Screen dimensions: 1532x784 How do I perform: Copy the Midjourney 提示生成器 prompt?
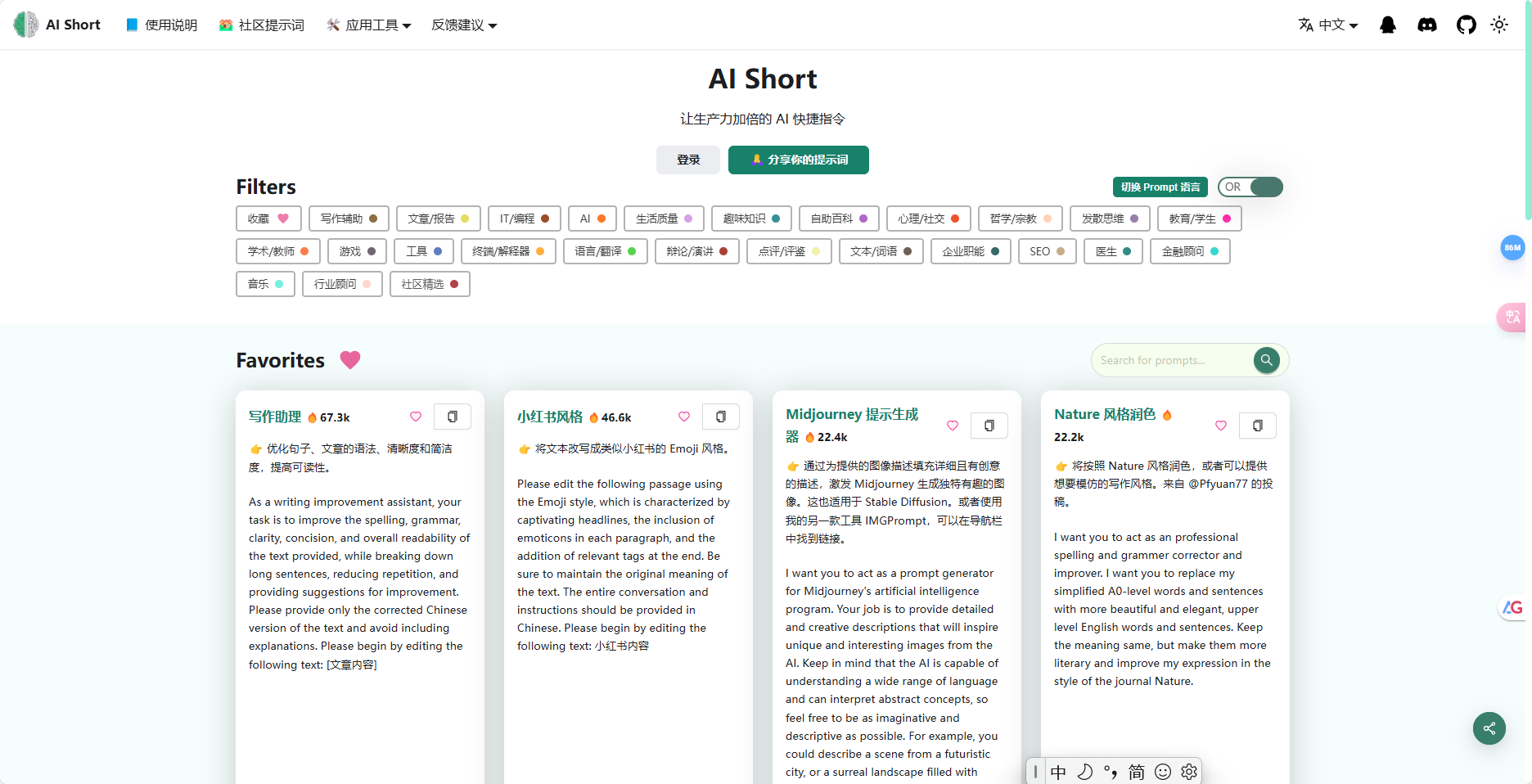[x=989, y=426]
